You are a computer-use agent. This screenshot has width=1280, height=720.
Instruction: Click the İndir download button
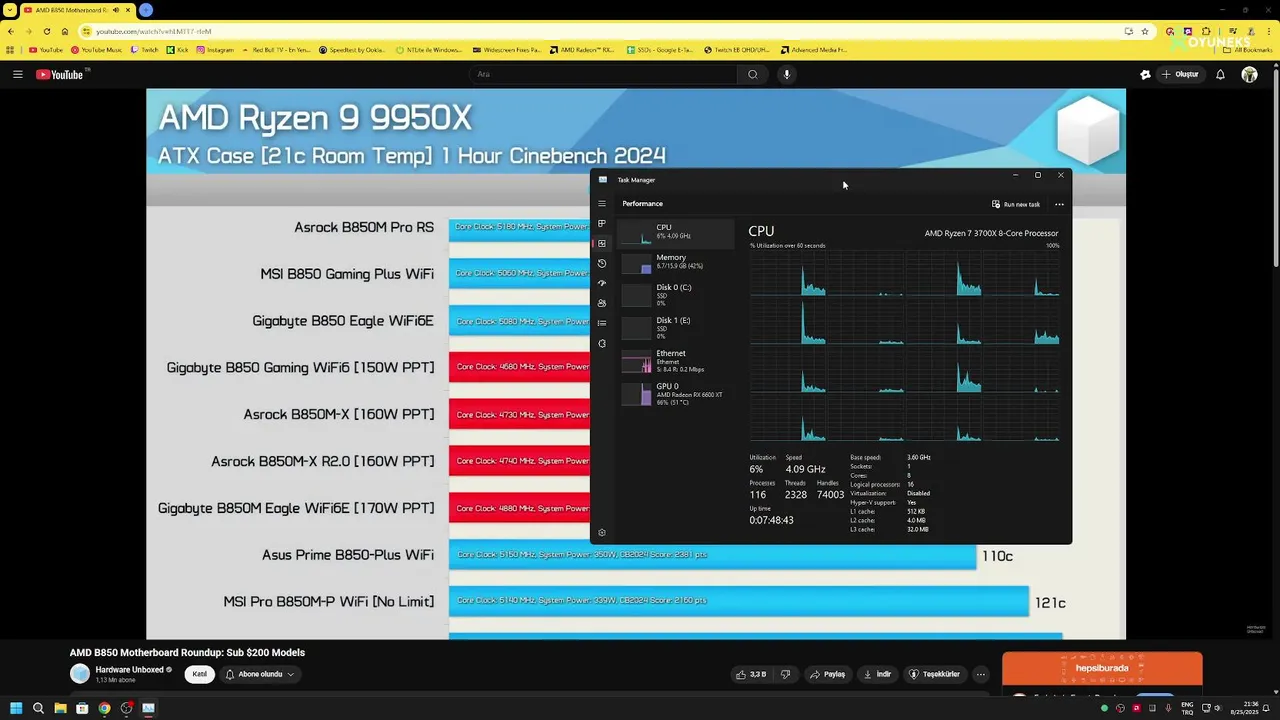pos(877,674)
